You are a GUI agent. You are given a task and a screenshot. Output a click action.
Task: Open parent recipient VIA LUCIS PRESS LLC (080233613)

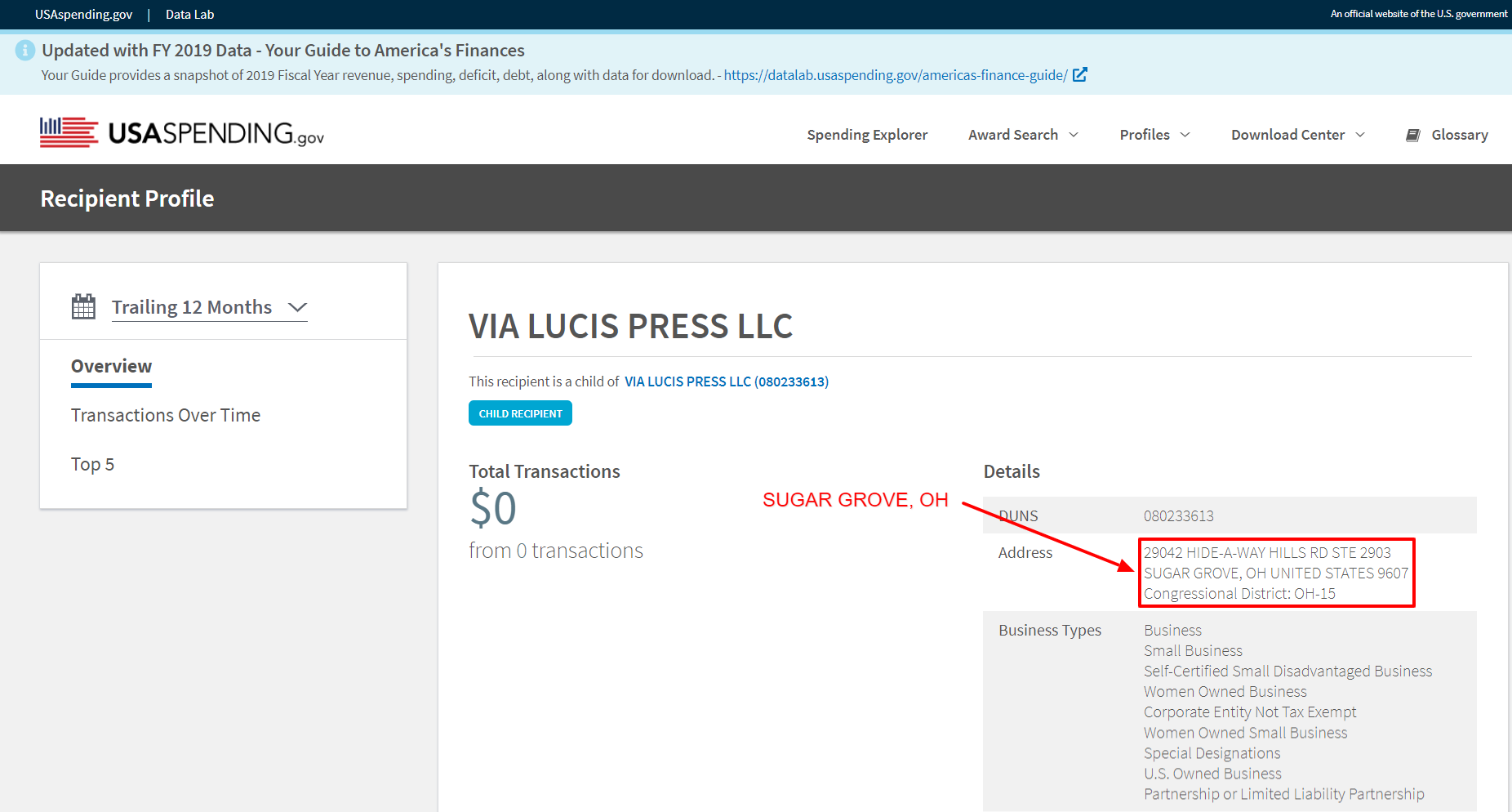[727, 381]
